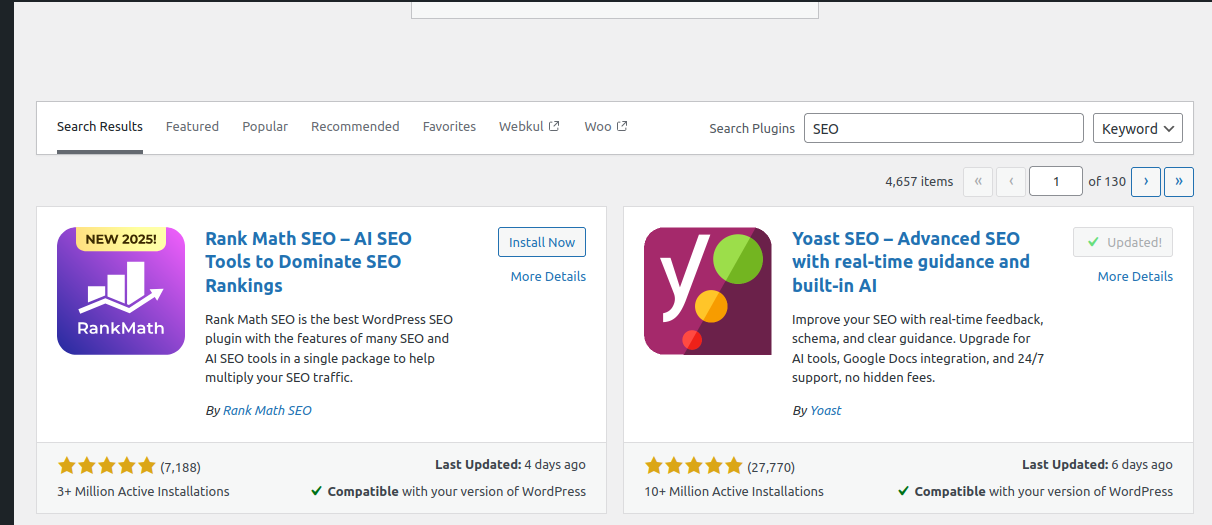
Task: View More Details for Yoast SEO
Action: click(1135, 277)
